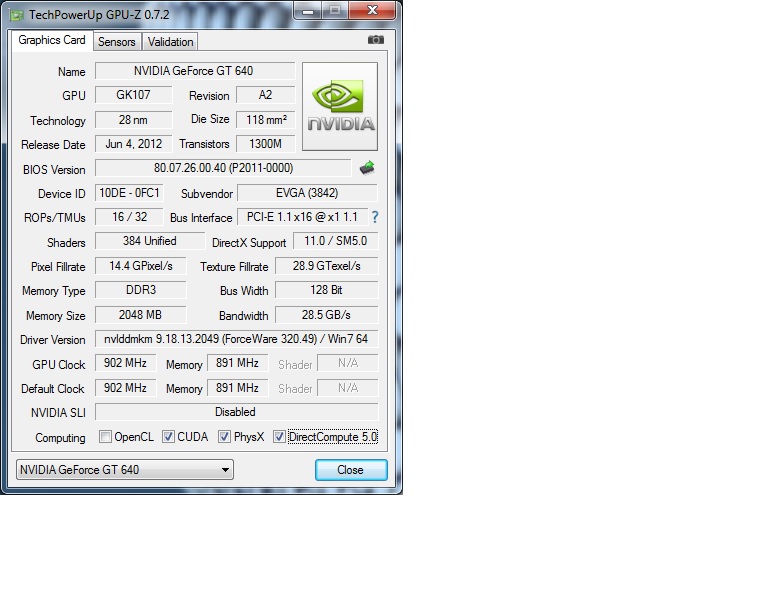The height and width of the screenshot is (614, 768).
Task: Switch to the Sensors tab
Action: point(117,42)
